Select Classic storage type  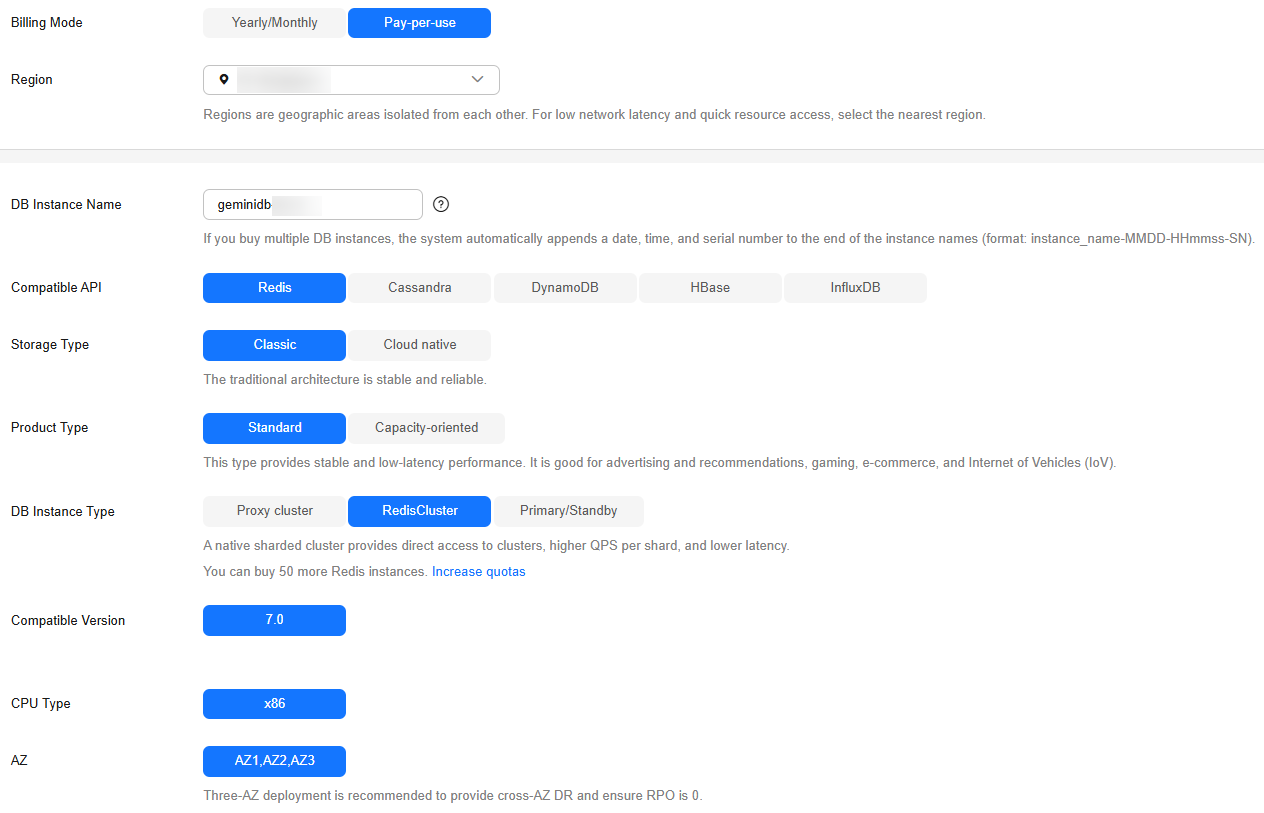(275, 345)
